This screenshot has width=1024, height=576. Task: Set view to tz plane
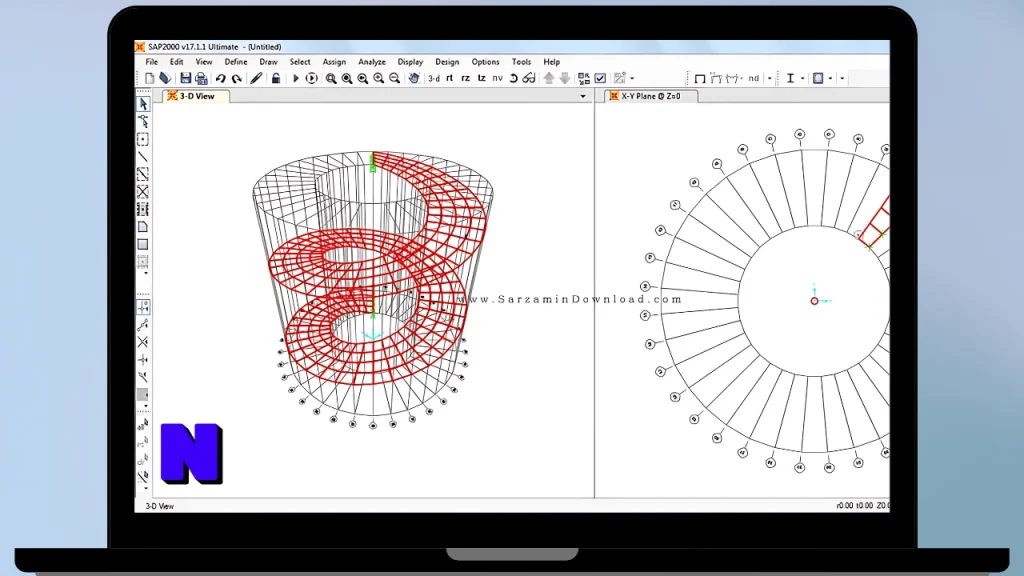pos(481,78)
